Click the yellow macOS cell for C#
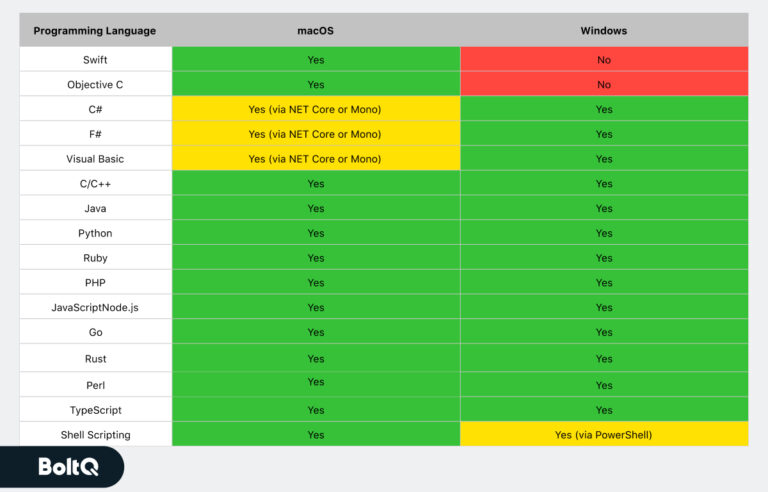 [x=315, y=109]
